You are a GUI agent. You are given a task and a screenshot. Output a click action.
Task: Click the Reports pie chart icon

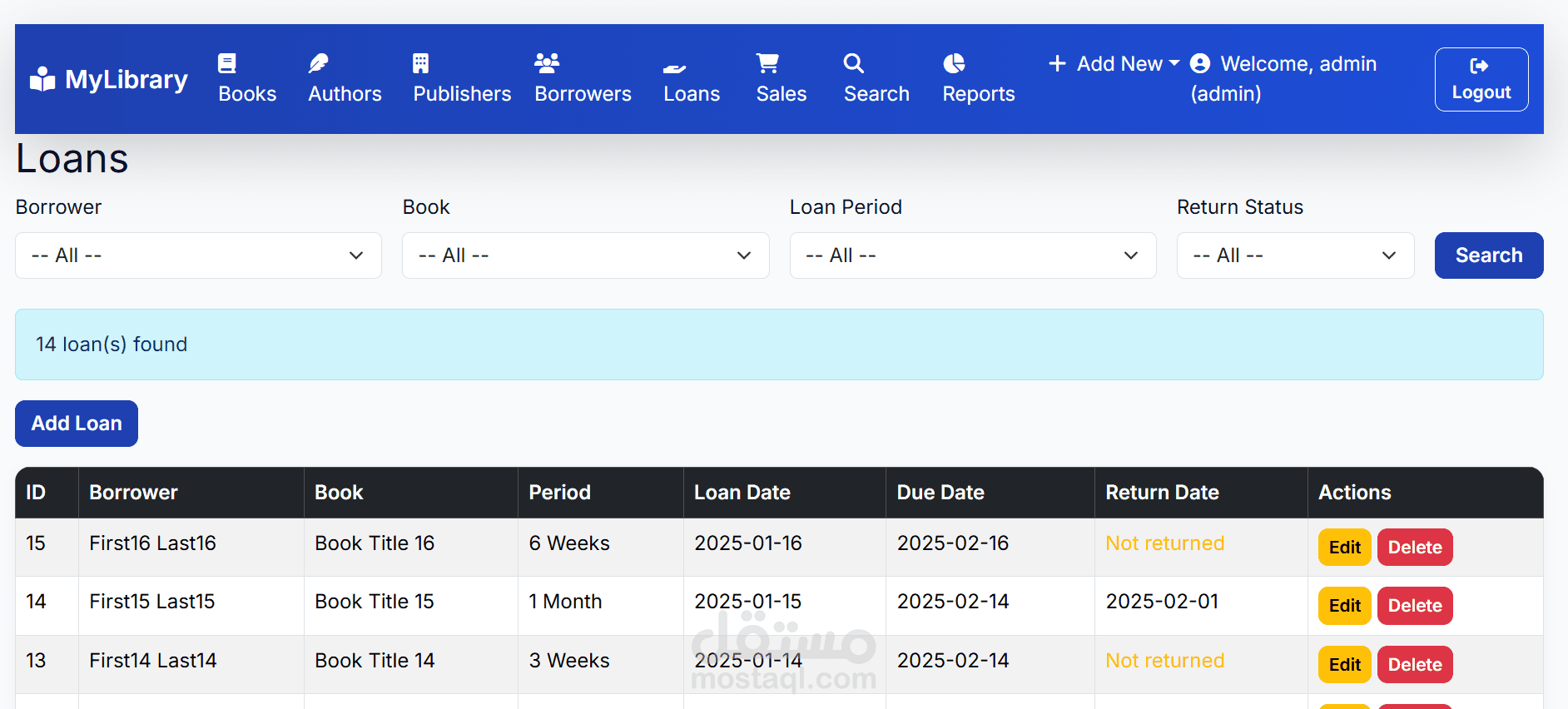(954, 63)
